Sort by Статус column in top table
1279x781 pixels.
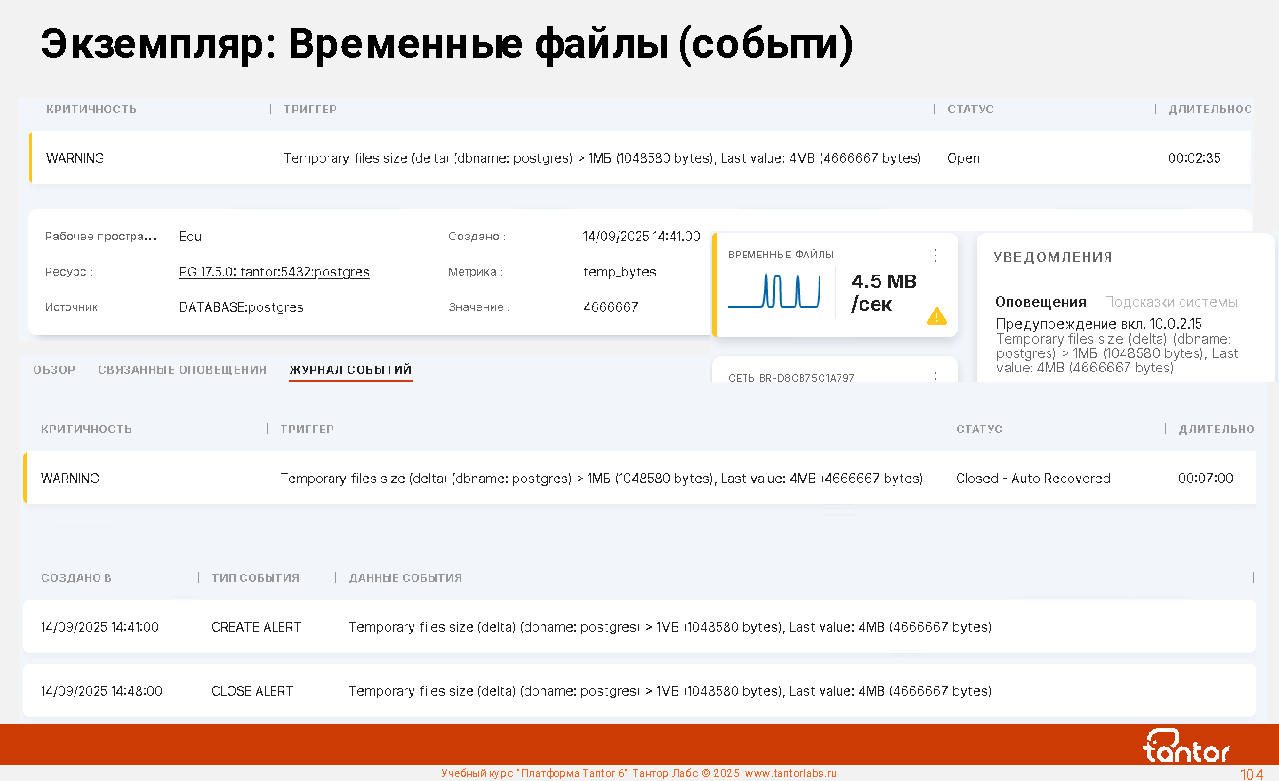[970, 109]
